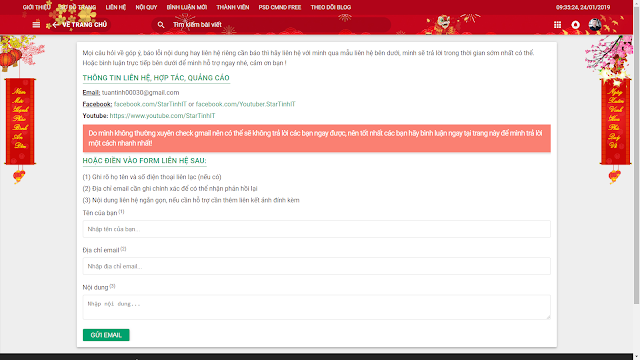Open the facebook.com/Youtuber.StarTinhIT link
This screenshot has width=640, height=360.
click(245, 104)
